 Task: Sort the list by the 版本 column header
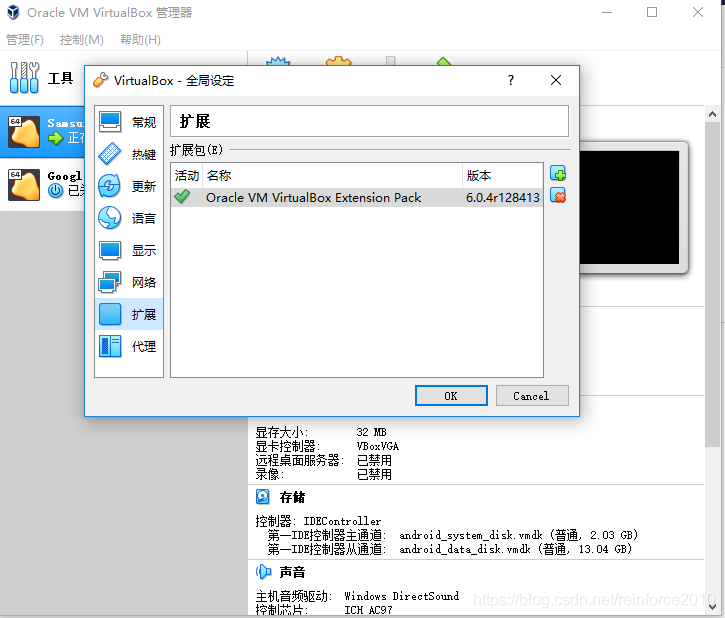[502, 176]
